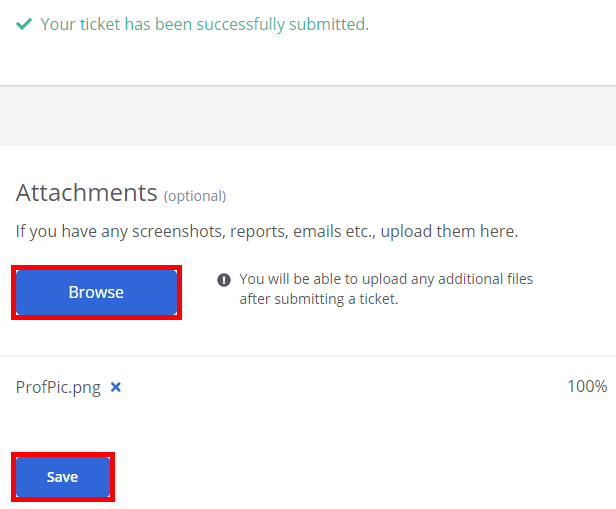Remove the ProfPic.png attachment
This screenshot has height=509, width=616.
116,387
